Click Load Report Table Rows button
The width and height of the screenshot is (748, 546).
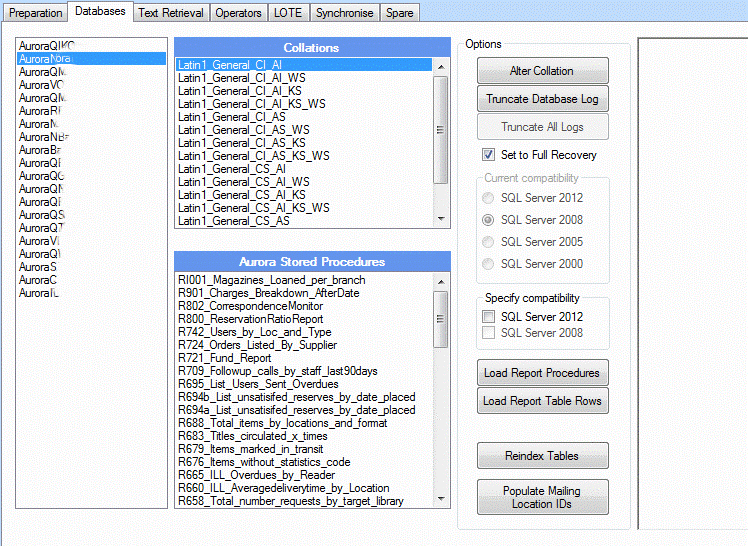542,401
